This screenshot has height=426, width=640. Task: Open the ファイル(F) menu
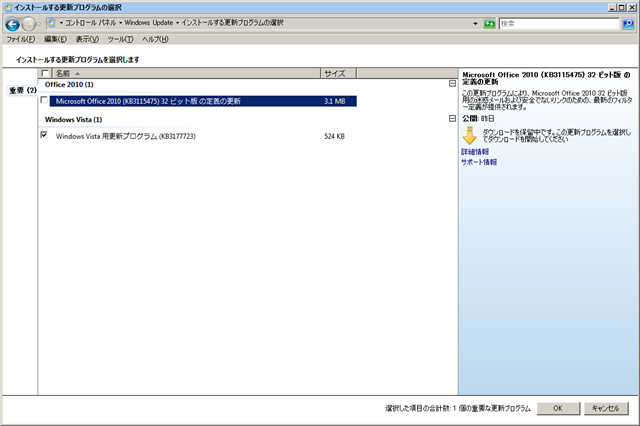[x=21, y=39]
